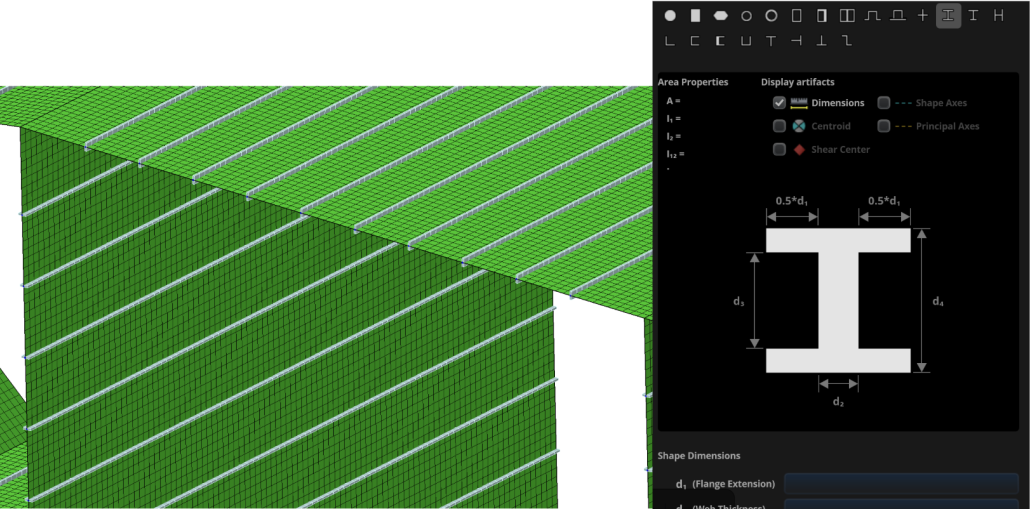Screen dimensions: 1030x509
Task: Select the solid rectangle cross-section shape
Action: (695, 16)
